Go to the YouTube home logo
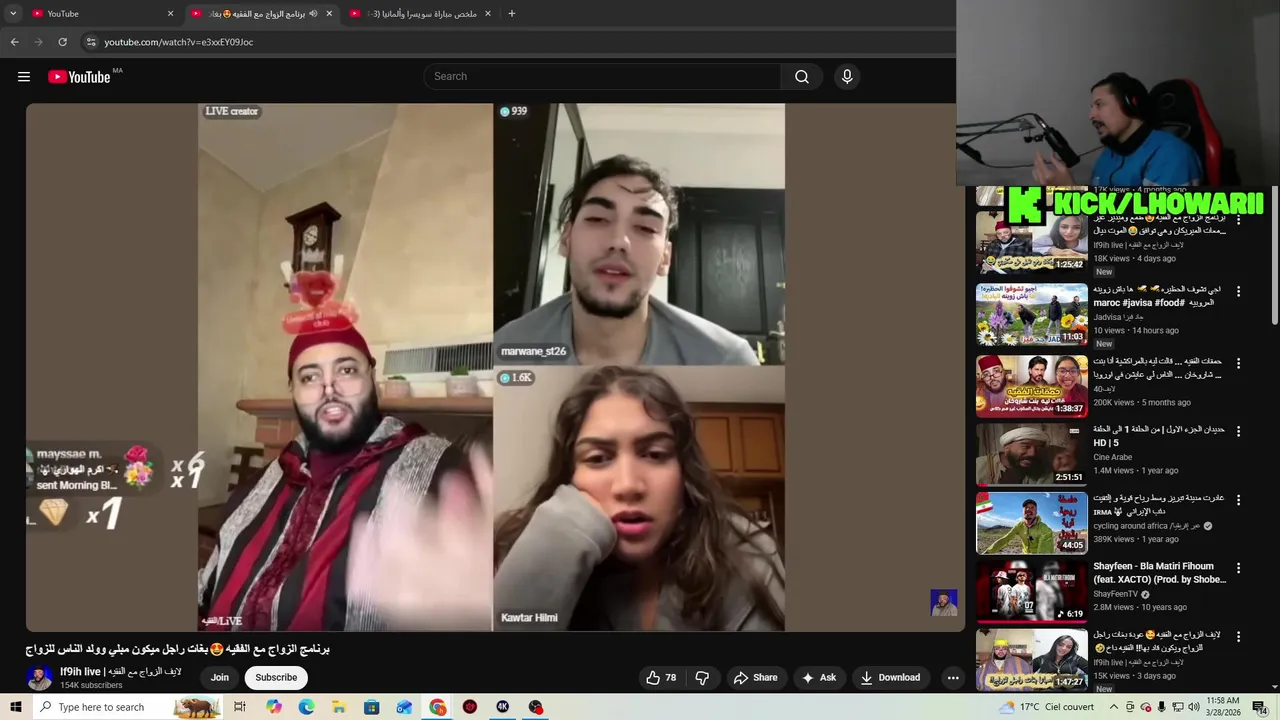The width and height of the screenshot is (1280, 720). pyautogui.click(x=79, y=77)
